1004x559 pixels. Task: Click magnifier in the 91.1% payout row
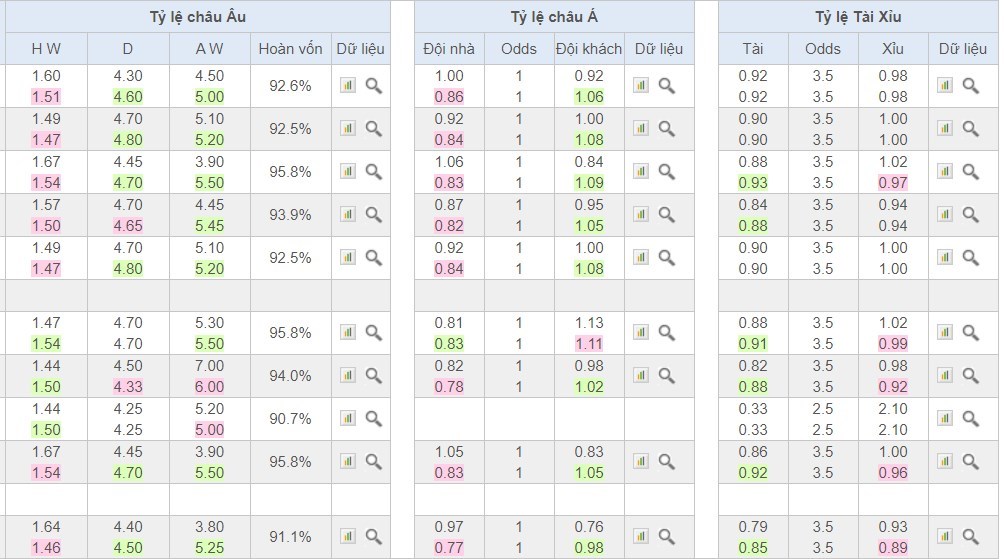coord(373,536)
